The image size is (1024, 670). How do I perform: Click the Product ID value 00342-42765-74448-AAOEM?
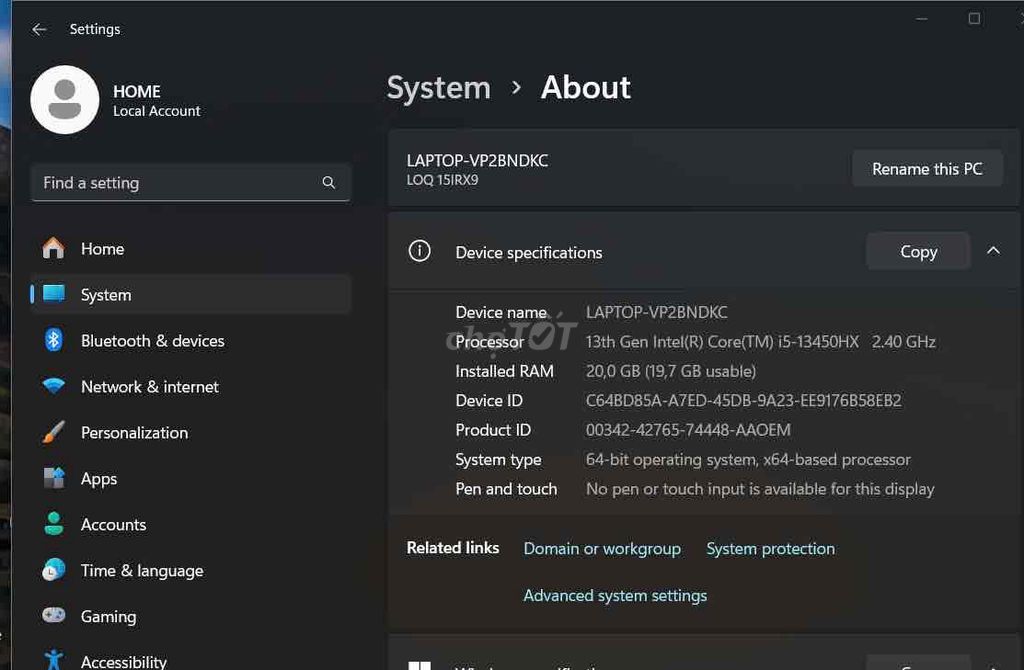[x=688, y=430]
